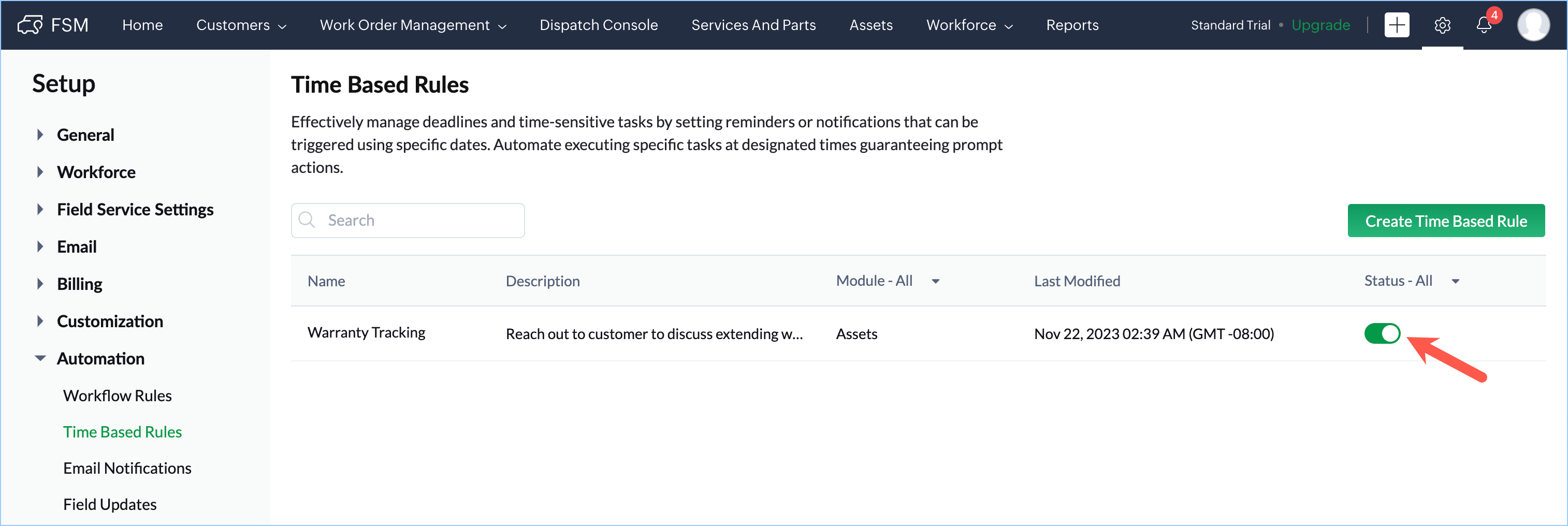Expand the Customers menu

(241, 25)
